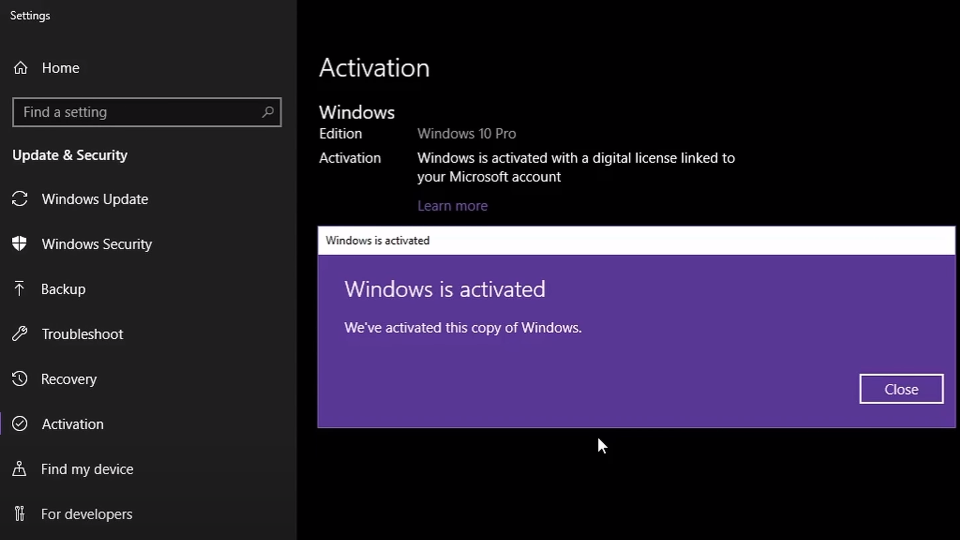960x540 pixels.
Task: Click the Windows 10 Pro edition text
Action: (x=467, y=133)
